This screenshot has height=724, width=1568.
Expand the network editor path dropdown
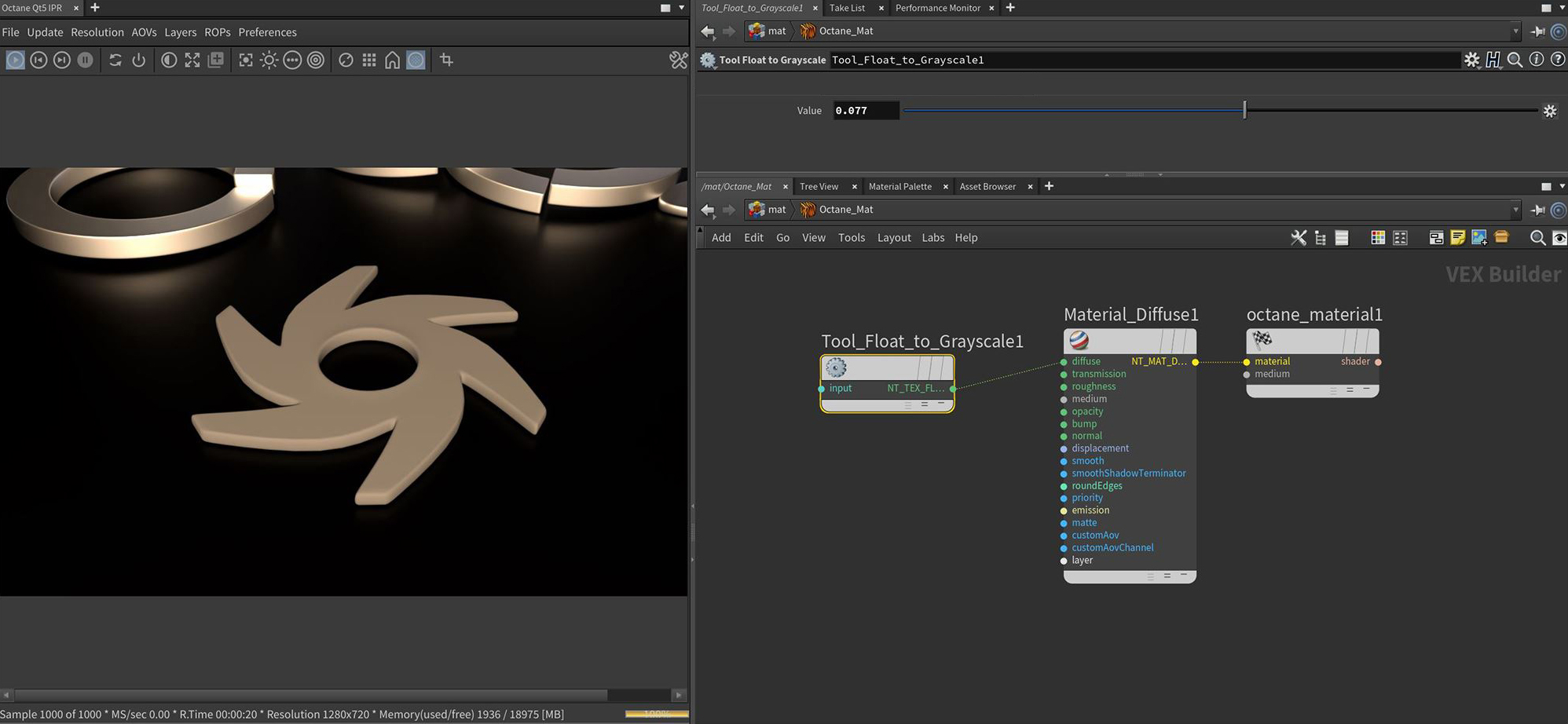tap(1515, 210)
